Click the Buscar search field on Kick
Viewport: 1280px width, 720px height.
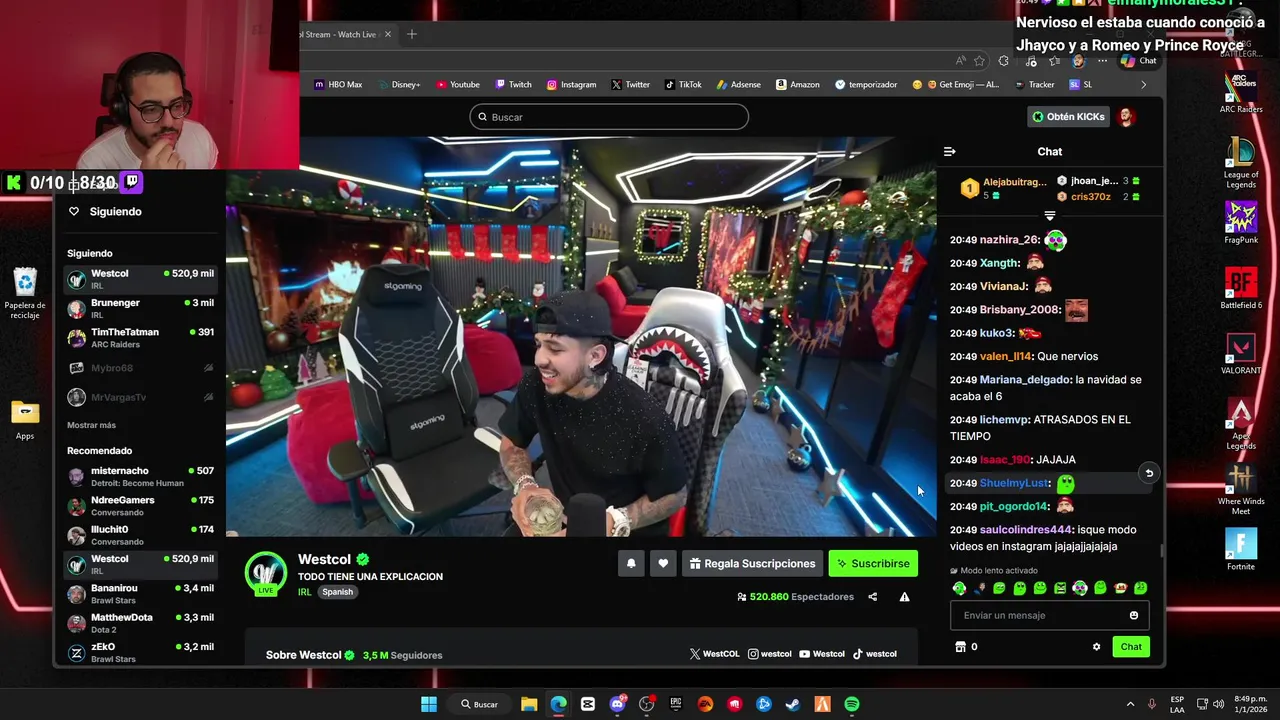tap(609, 117)
